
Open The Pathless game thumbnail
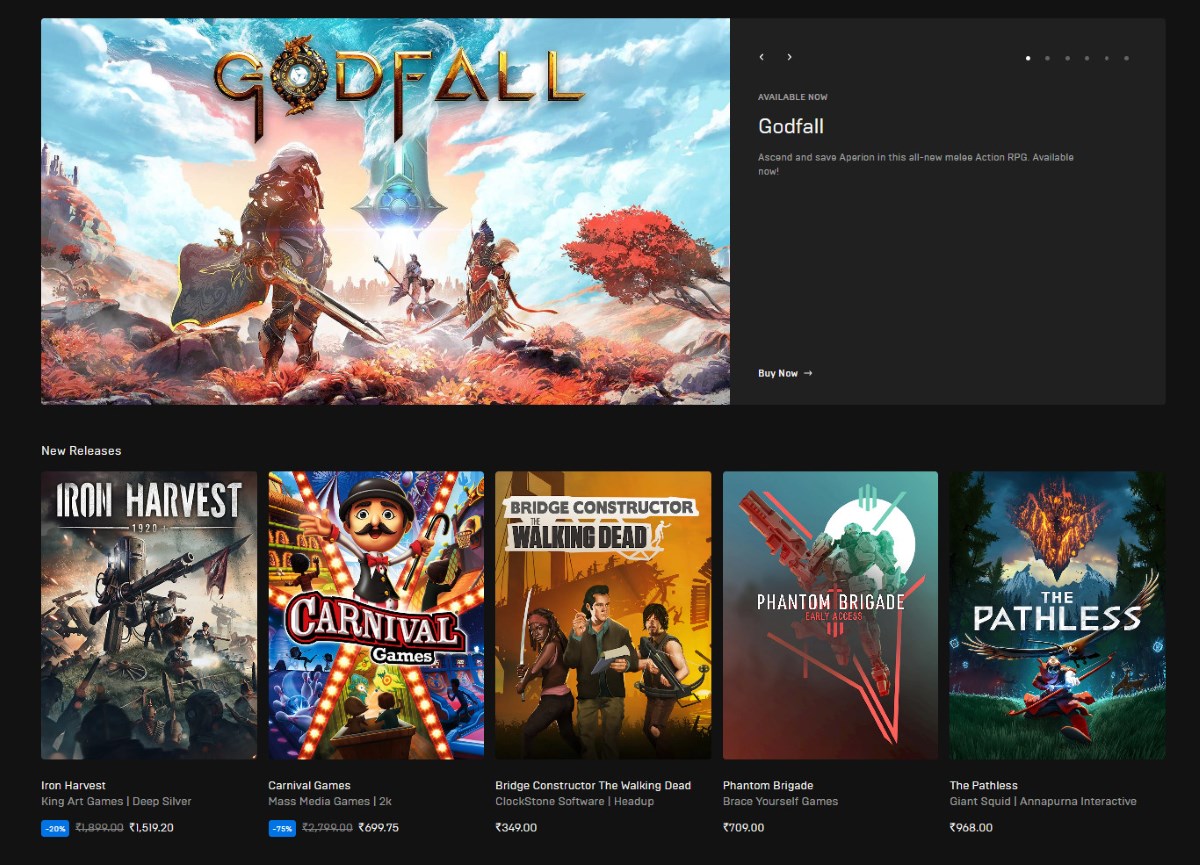1057,614
